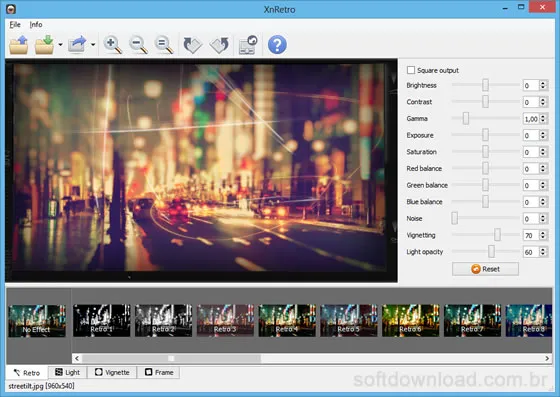
Task: Click the Exposure spinner arrows
Action: [x=543, y=135]
